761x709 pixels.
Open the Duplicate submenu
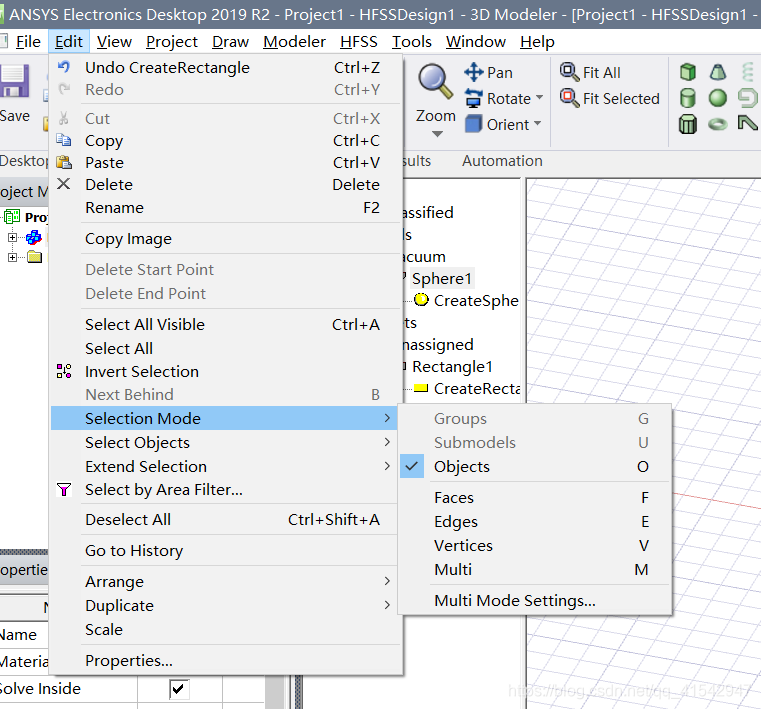225,606
